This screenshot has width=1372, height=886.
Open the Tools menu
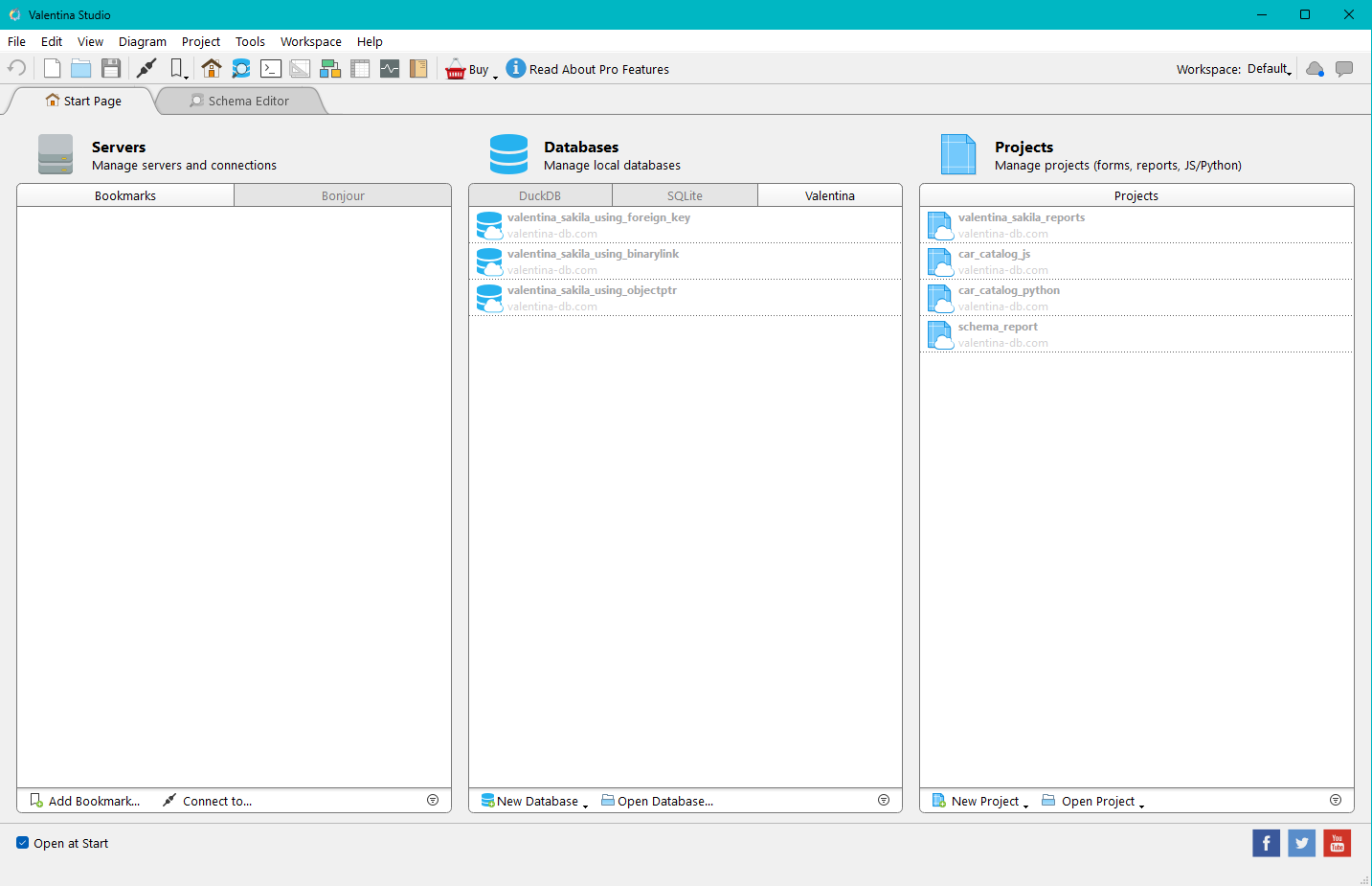coord(250,41)
